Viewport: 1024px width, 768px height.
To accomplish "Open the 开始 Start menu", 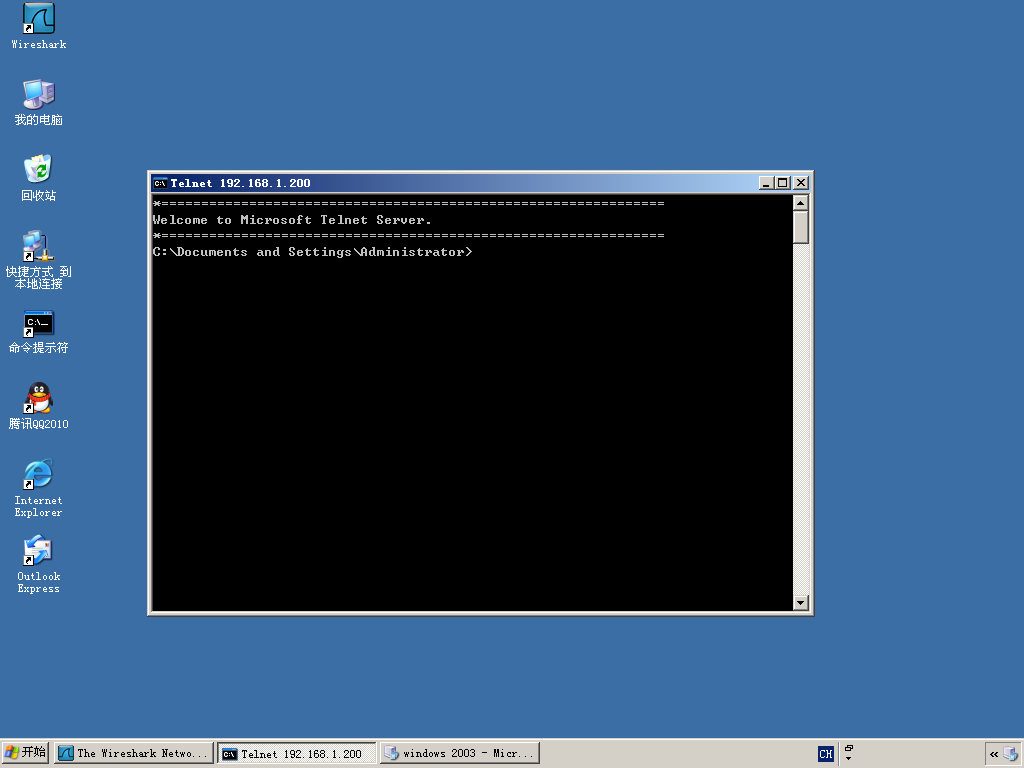I will [x=25, y=753].
